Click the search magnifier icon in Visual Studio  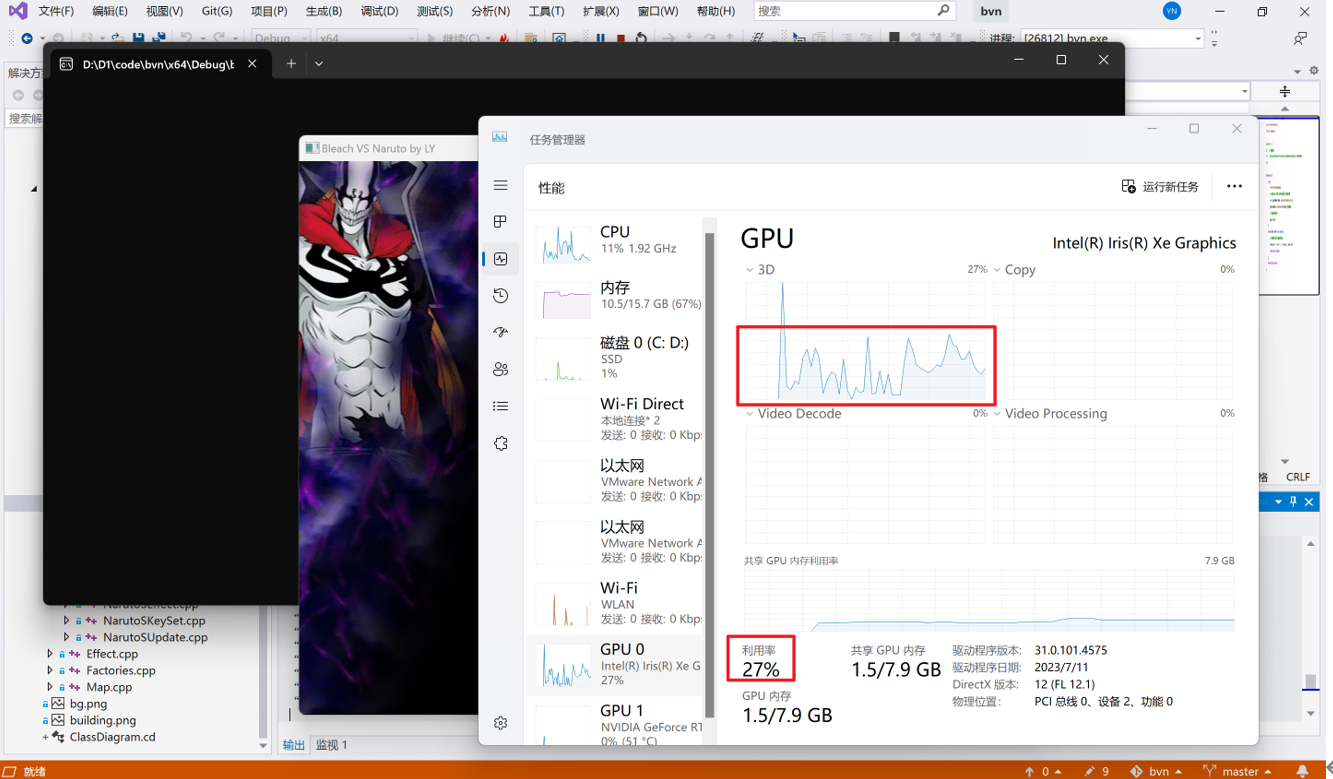(x=943, y=11)
